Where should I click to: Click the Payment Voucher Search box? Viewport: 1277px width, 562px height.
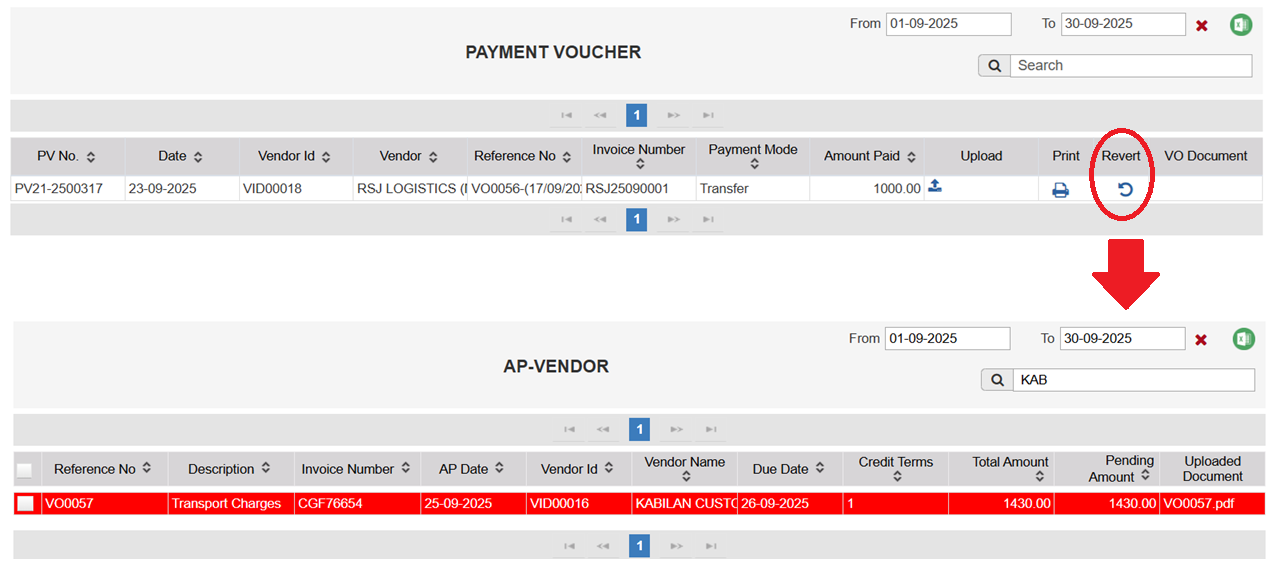[1130, 66]
